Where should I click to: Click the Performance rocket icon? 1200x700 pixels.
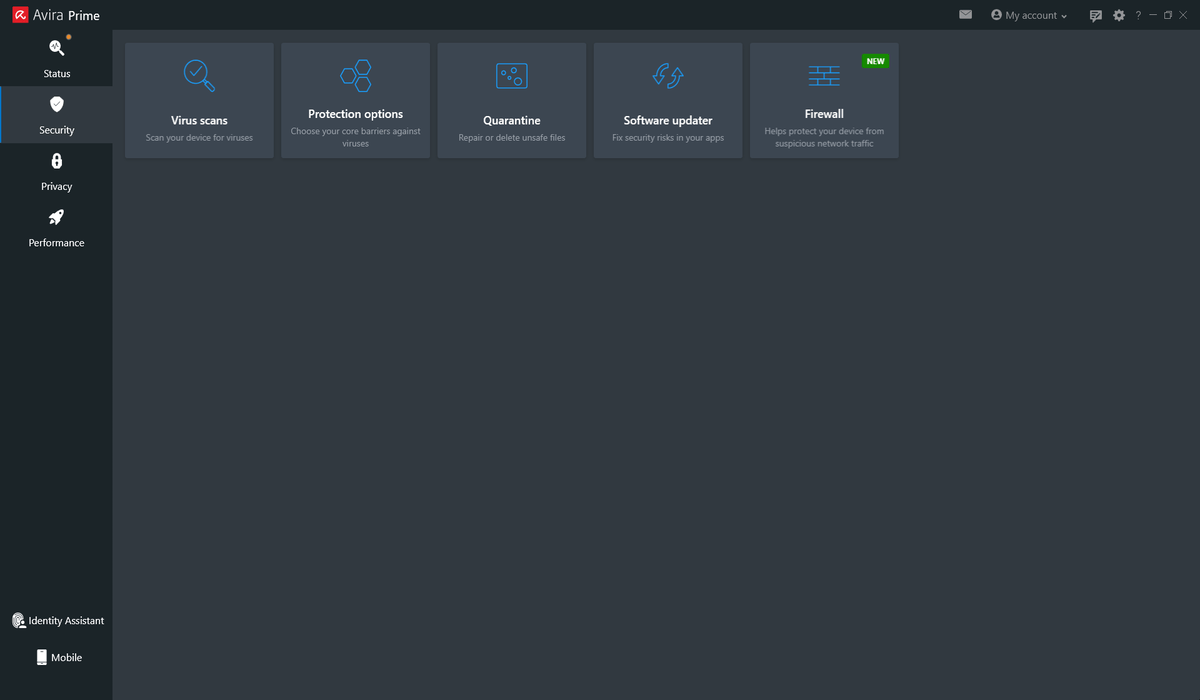point(56,217)
